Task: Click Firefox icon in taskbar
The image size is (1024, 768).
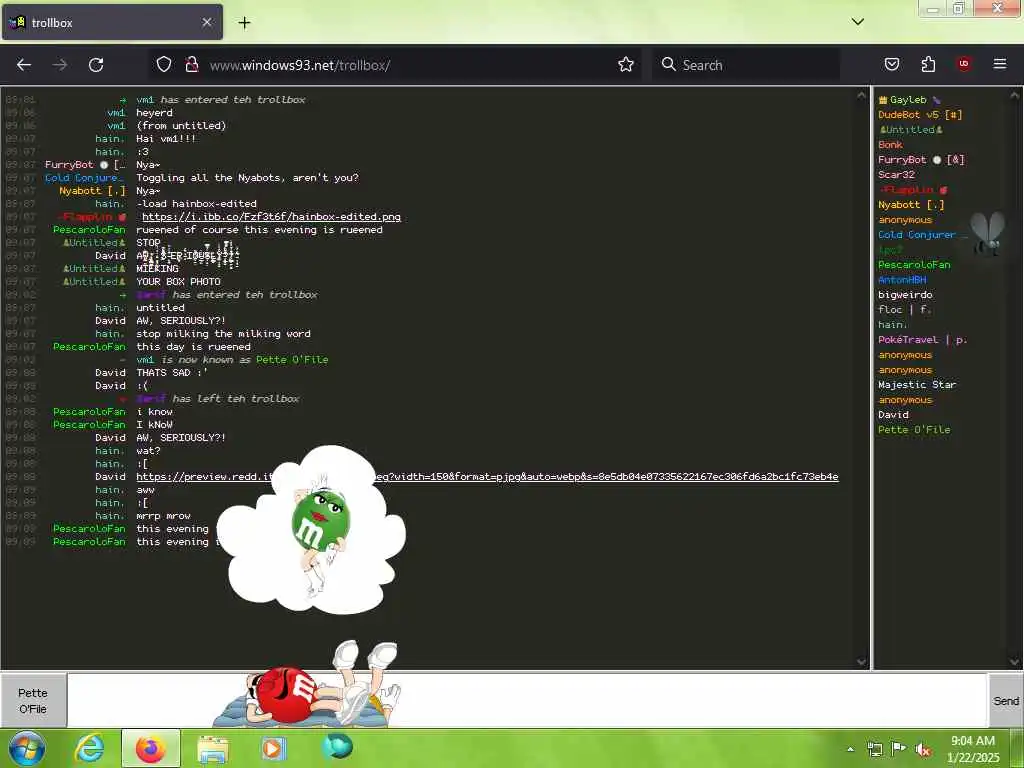Action: click(x=151, y=748)
